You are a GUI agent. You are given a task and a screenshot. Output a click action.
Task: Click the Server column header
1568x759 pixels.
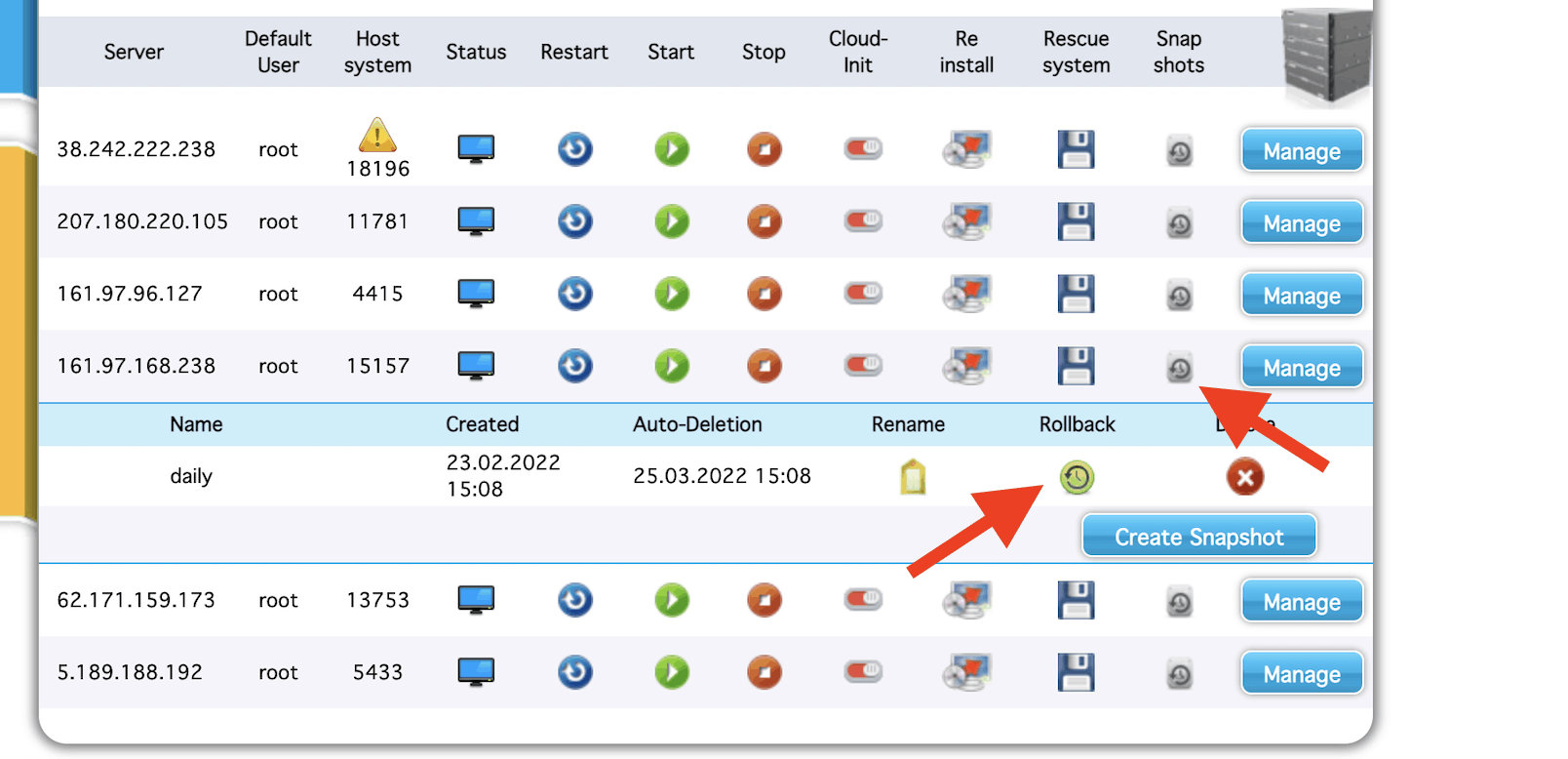tap(134, 52)
